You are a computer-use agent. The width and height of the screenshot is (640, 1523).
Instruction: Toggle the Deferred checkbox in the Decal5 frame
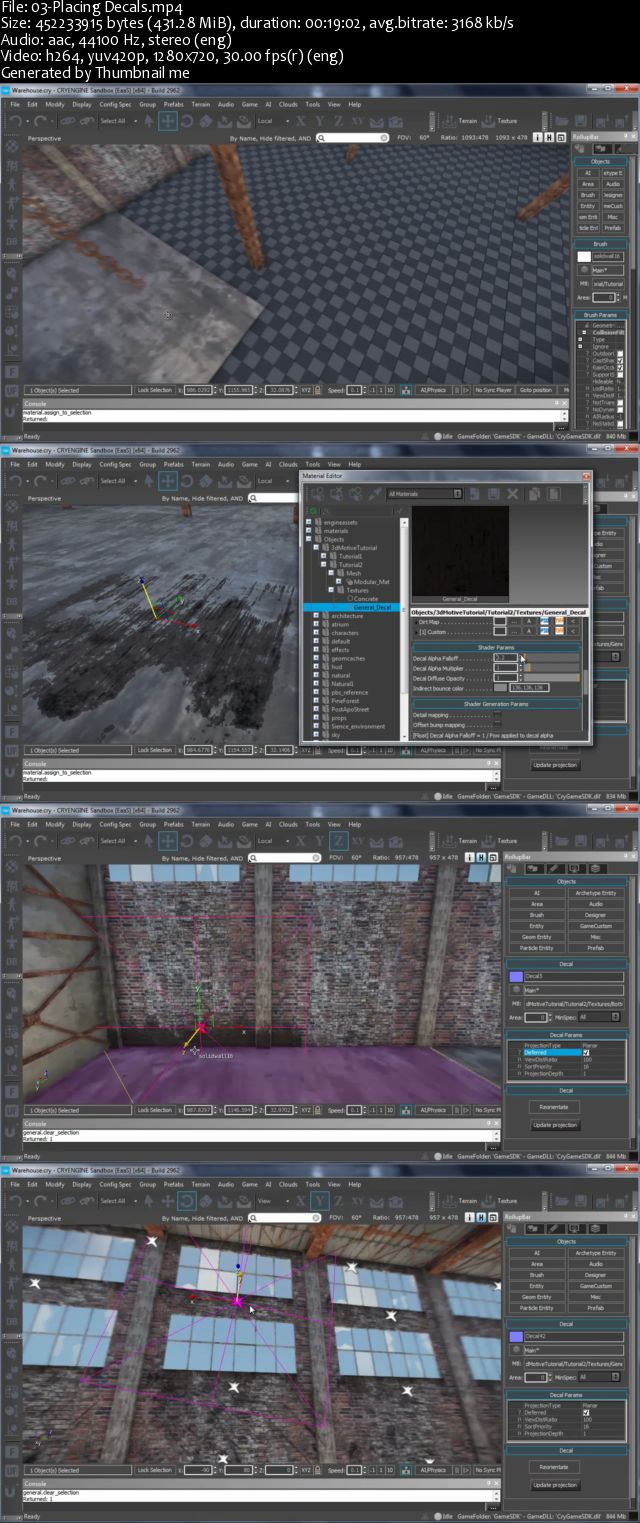586,1052
